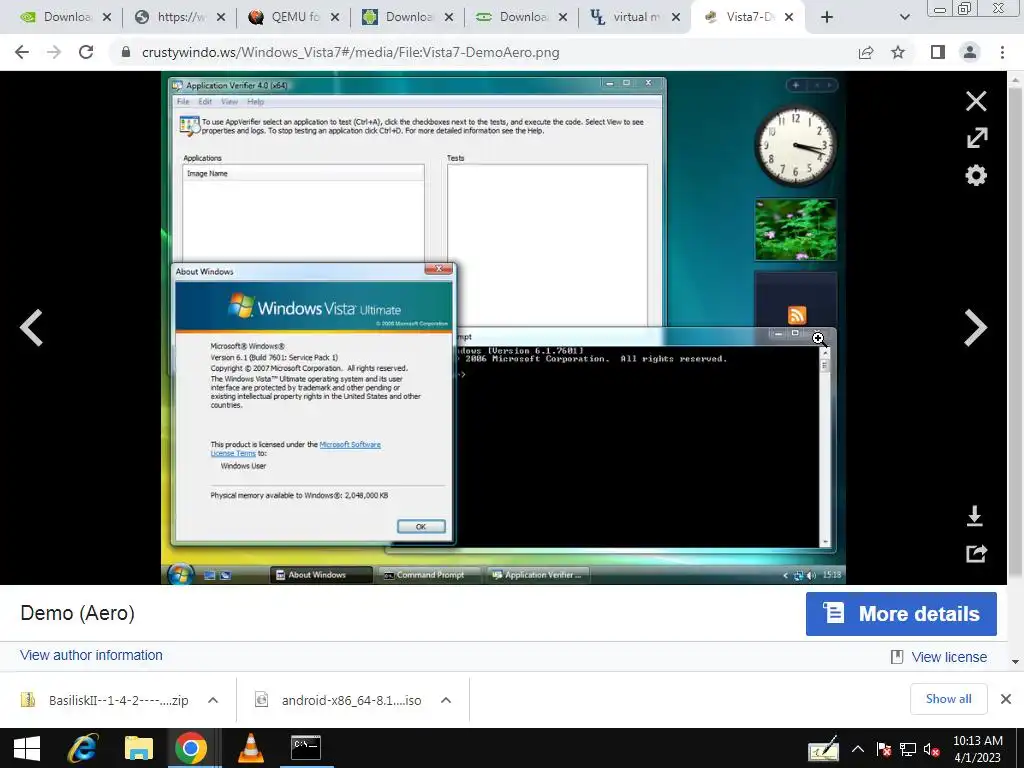Click the download image icon in viewer

[x=975, y=516]
